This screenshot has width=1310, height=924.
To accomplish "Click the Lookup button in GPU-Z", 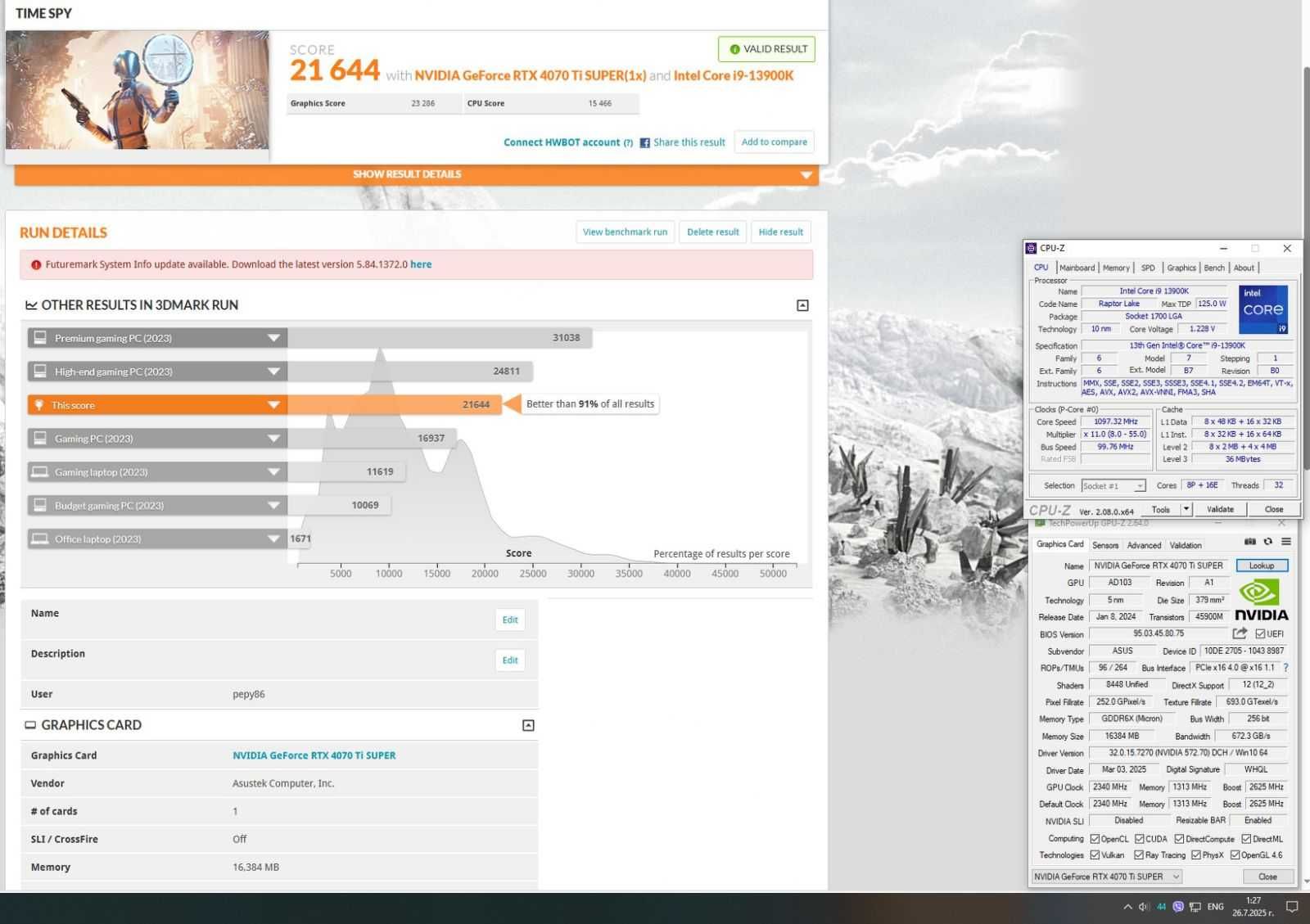I will click(x=1262, y=566).
